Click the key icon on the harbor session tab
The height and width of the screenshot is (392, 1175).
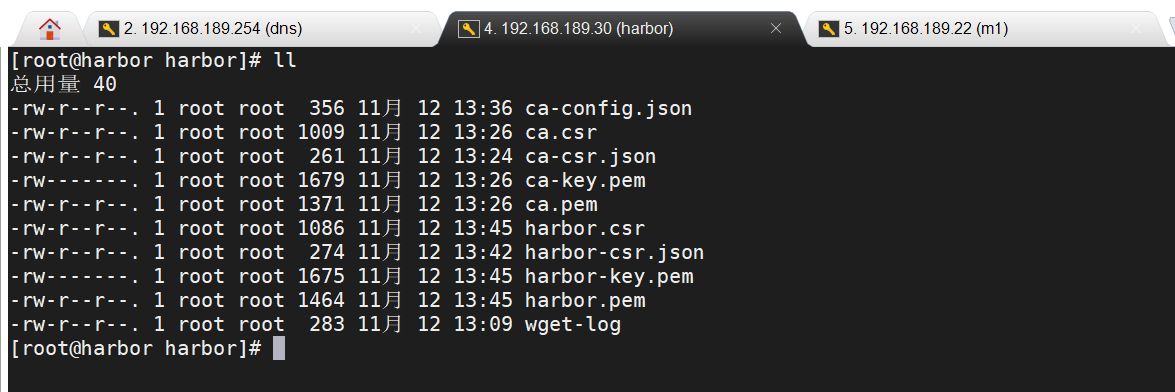[x=469, y=29]
